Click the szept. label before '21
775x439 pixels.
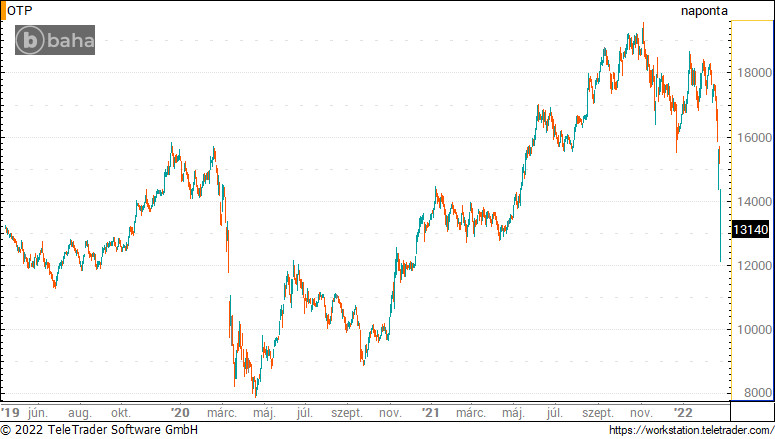point(346,413)
